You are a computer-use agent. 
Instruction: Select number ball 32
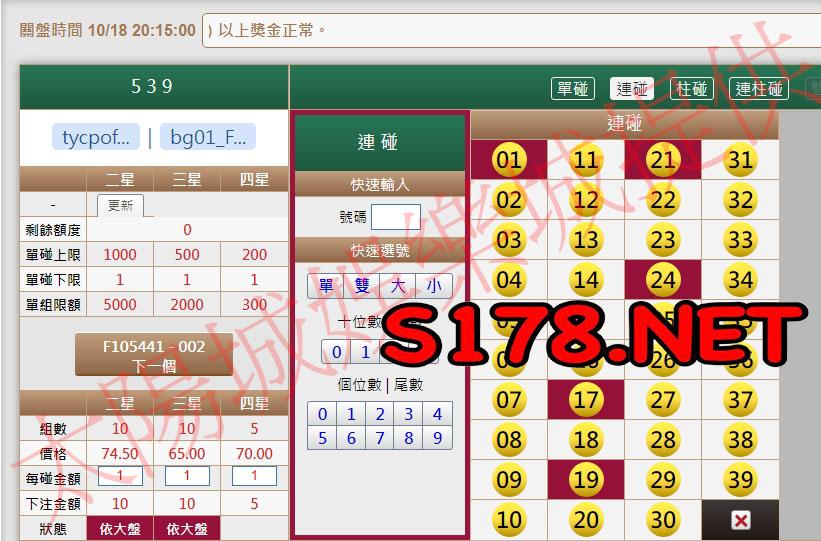pyautogui.click(x=740, y=200)
